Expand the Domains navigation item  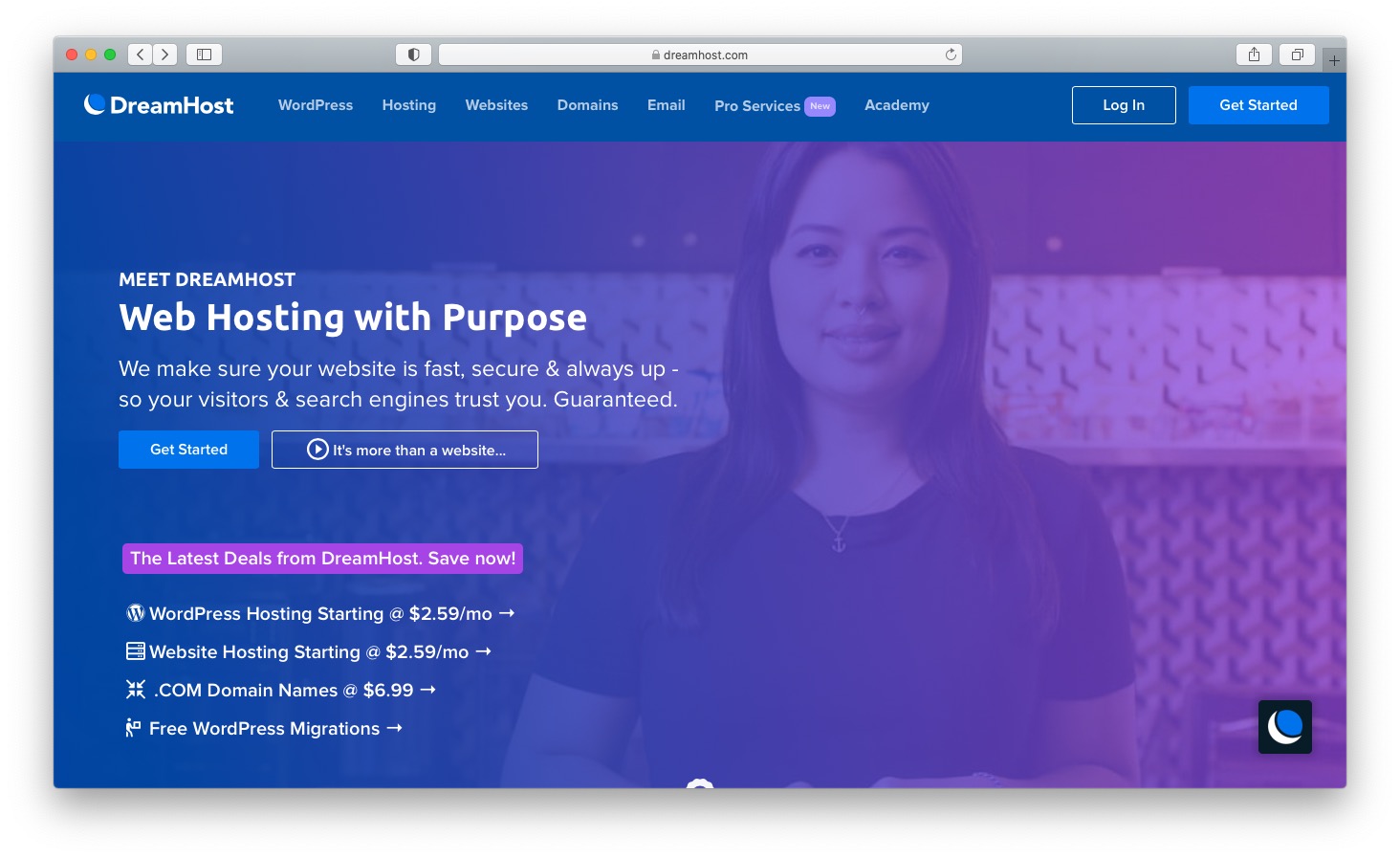587,105
